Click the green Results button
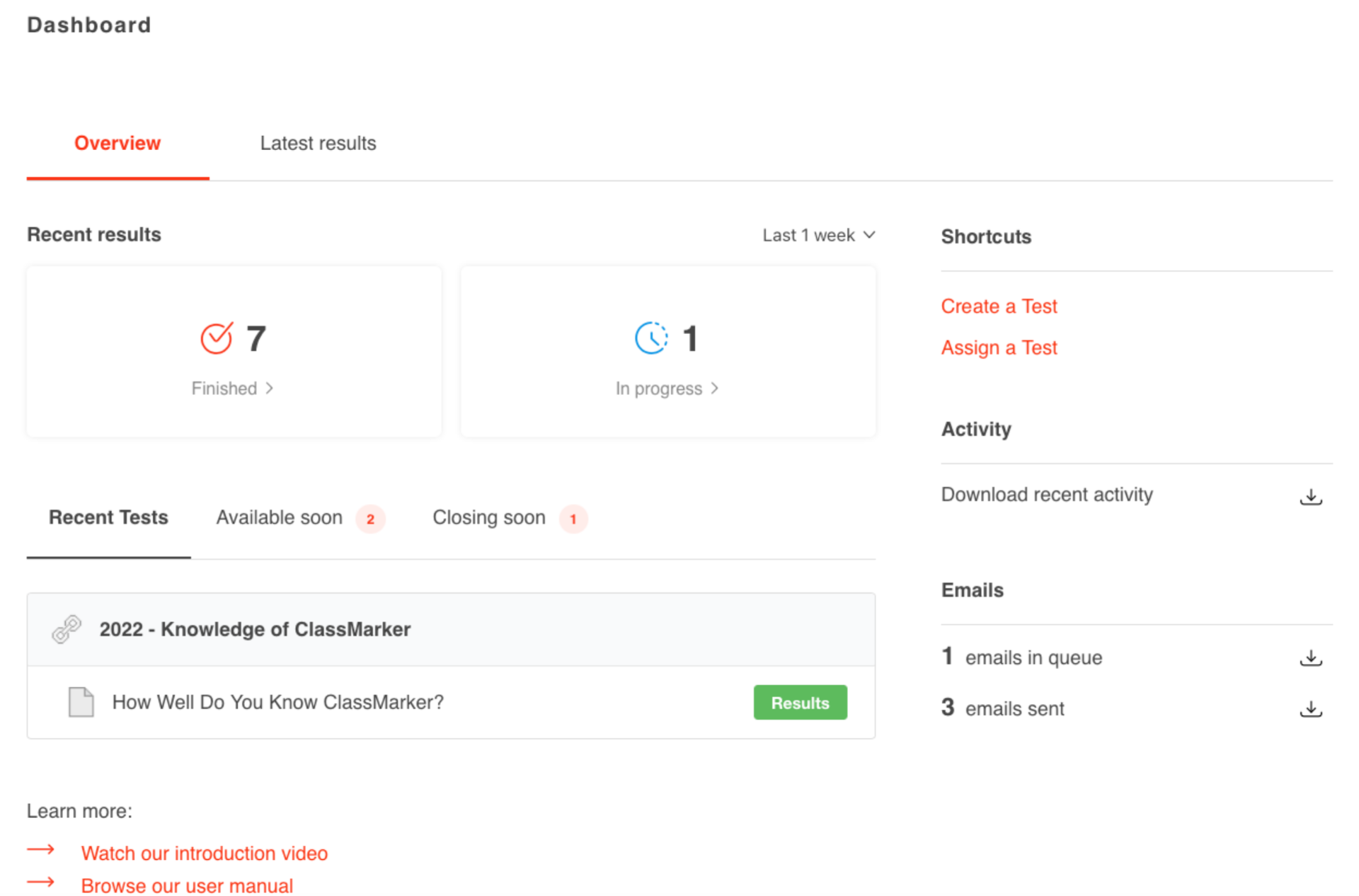This screenshot has height=896, width=1359. 800,703
